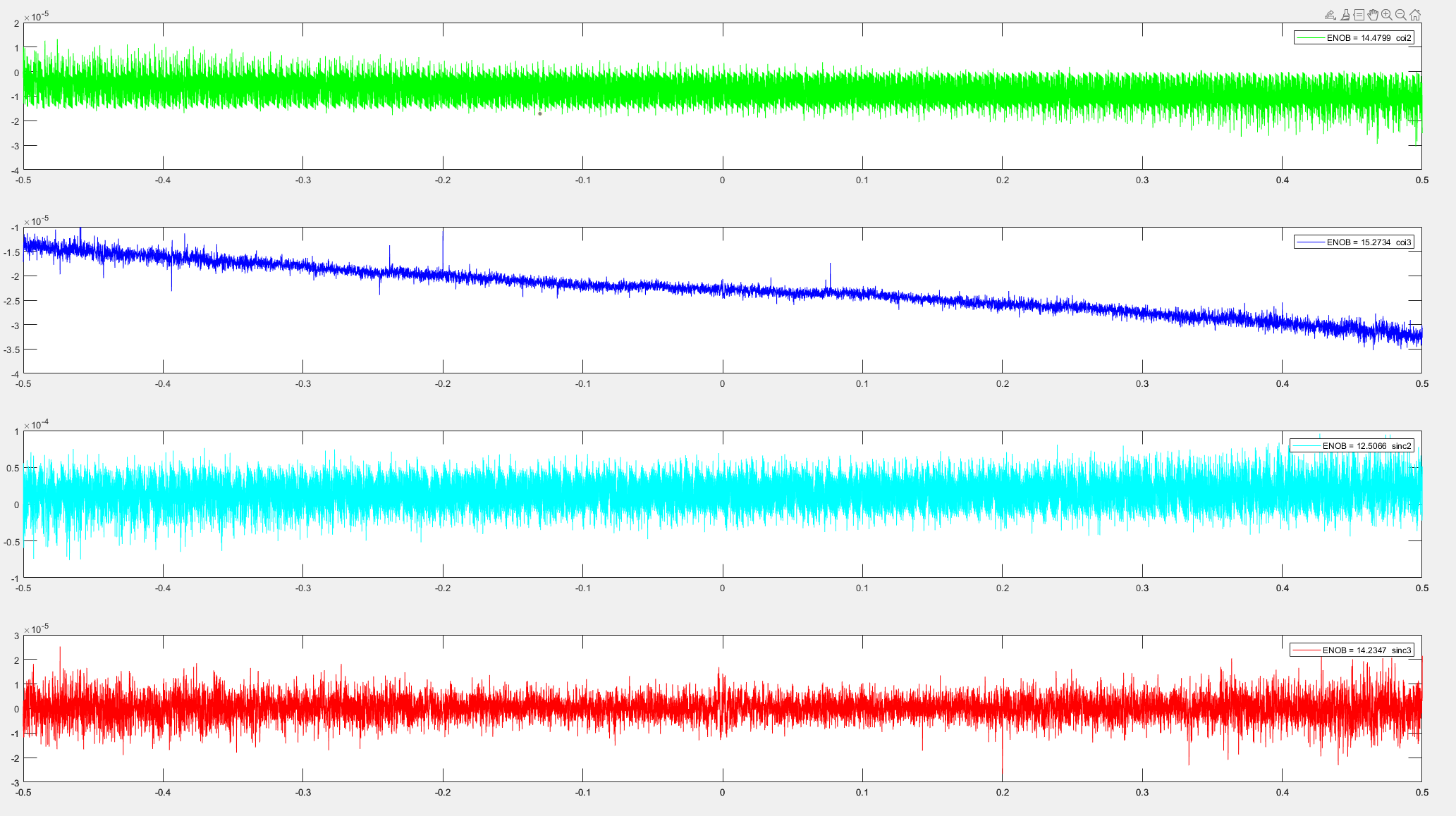Select the 'ENOB = 12.5066 sinc2' legend
The width and height of the screenshot is (1456, 816).
[x=1352, y=446]
